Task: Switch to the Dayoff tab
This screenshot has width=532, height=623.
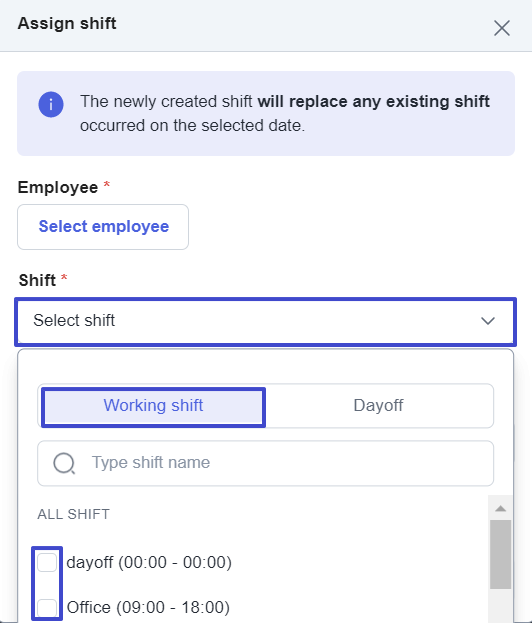Action: (x=378, y=406)
